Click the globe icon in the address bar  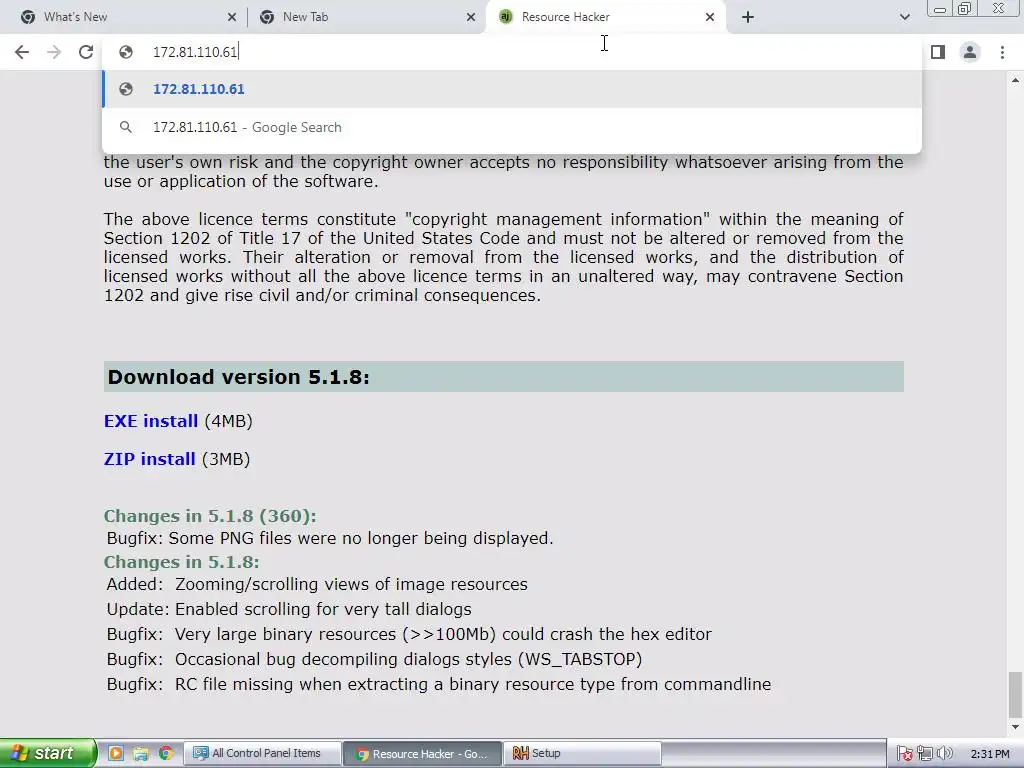tap(126, 52)
